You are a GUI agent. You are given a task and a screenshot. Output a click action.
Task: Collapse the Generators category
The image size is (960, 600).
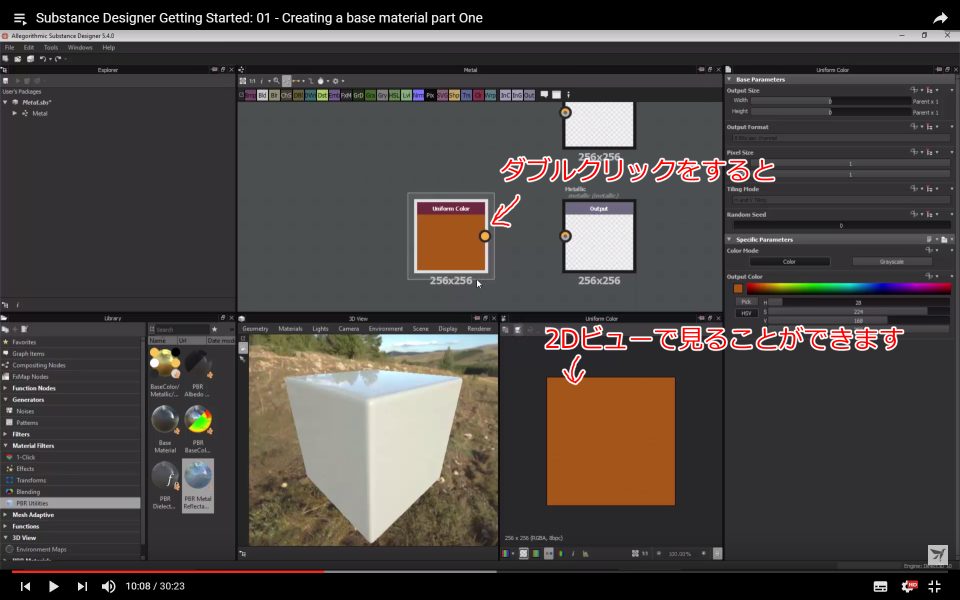click(6, 400)
